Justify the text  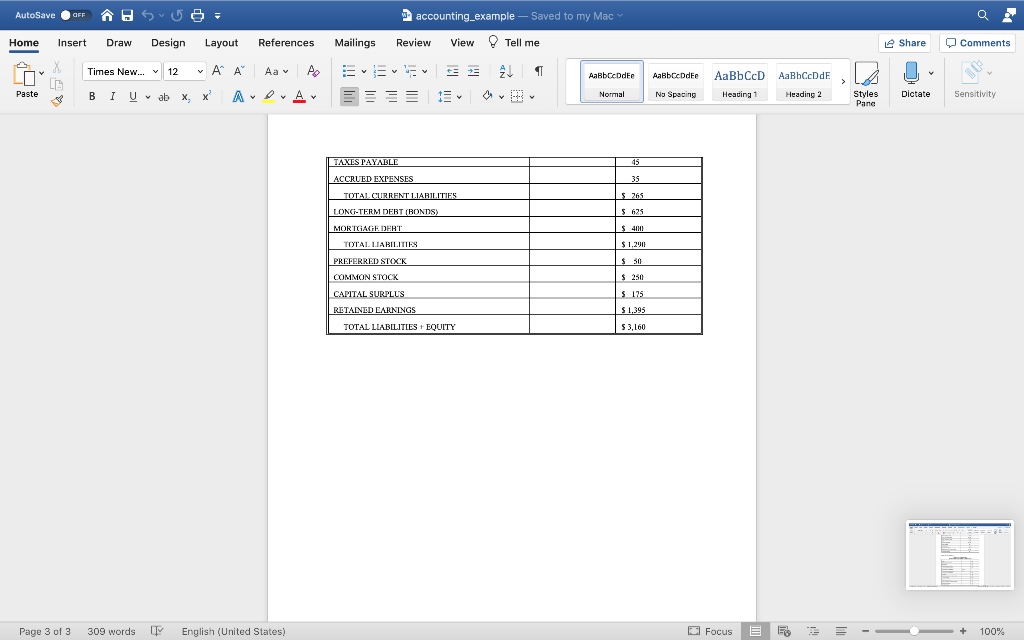click(x=412, y=97)
